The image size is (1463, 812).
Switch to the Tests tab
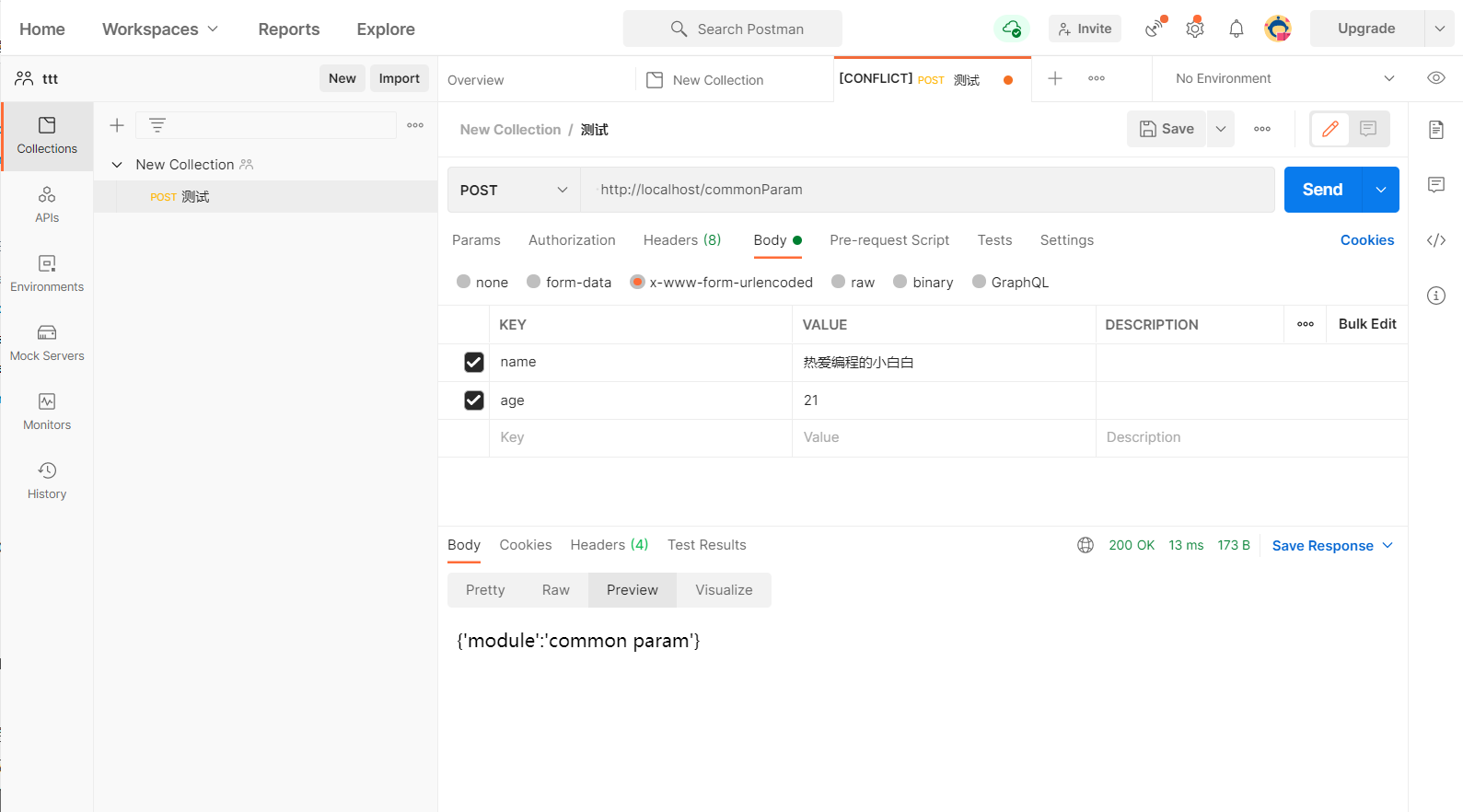coord(994,240)
